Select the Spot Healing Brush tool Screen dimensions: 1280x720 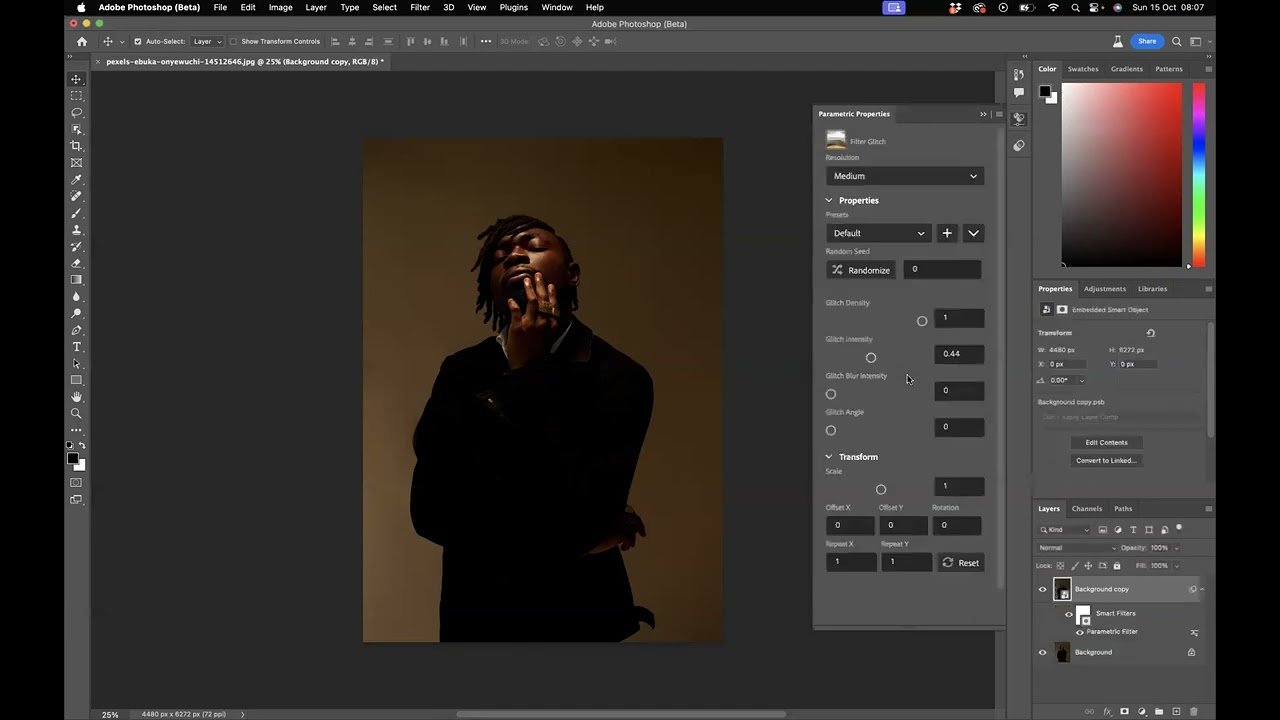(x=76, y=196)
